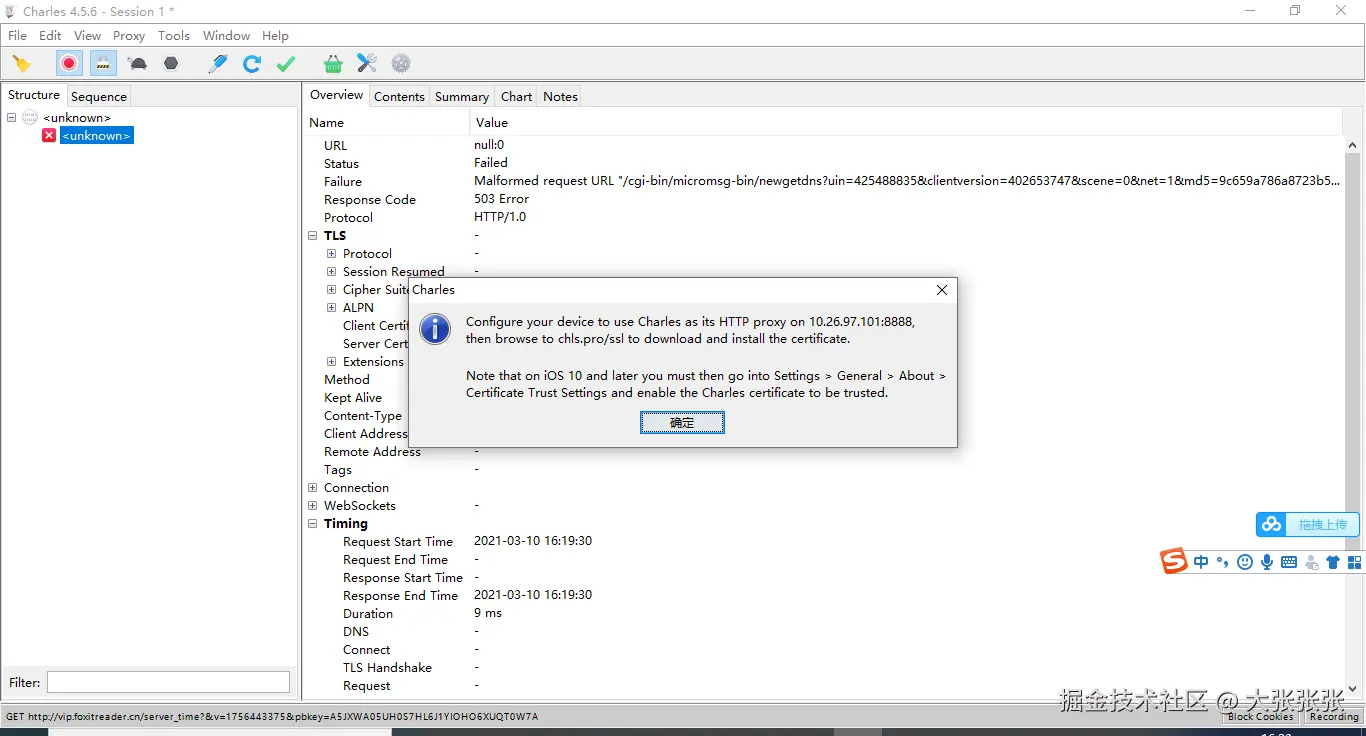The image size is (1366, 736).
Task: Expand the ALPN row
Action: 331,308
